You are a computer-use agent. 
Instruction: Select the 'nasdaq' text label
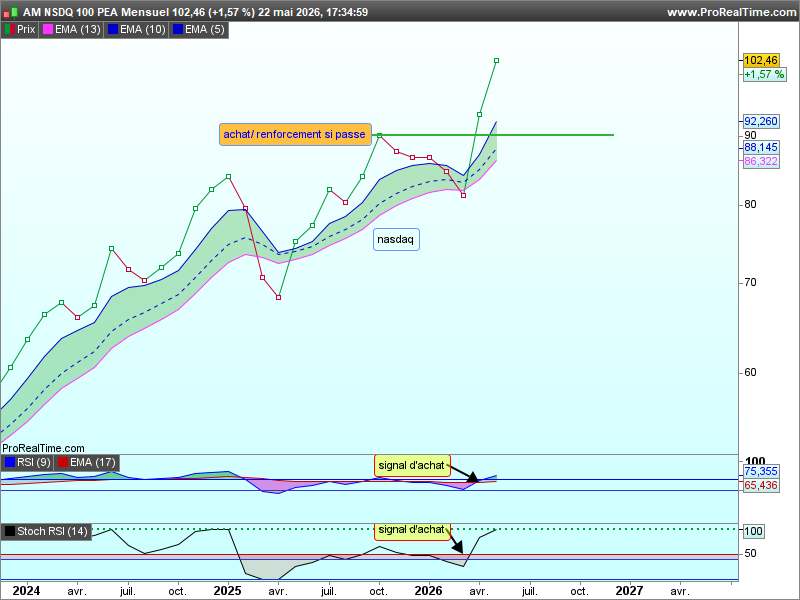396,239
